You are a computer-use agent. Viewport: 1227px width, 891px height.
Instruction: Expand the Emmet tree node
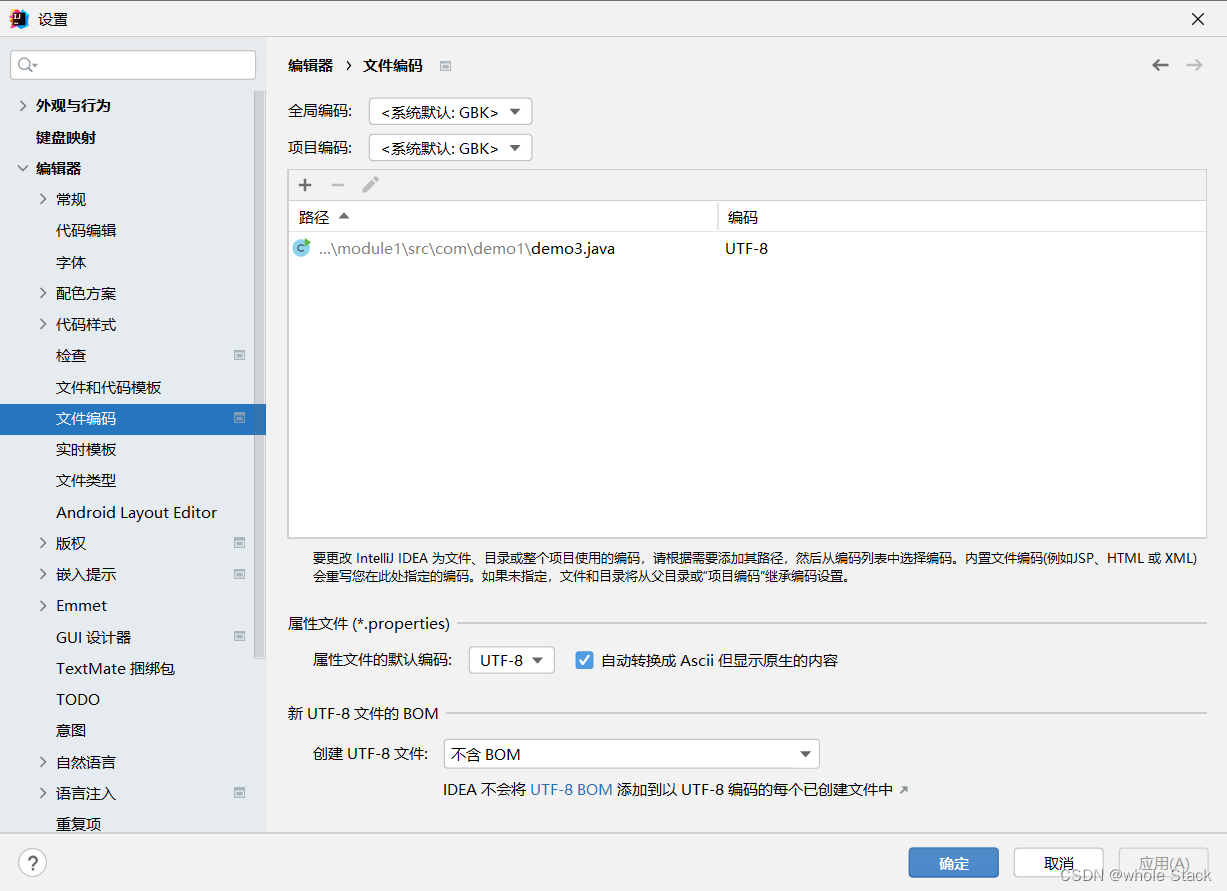[x=43, y=605]
